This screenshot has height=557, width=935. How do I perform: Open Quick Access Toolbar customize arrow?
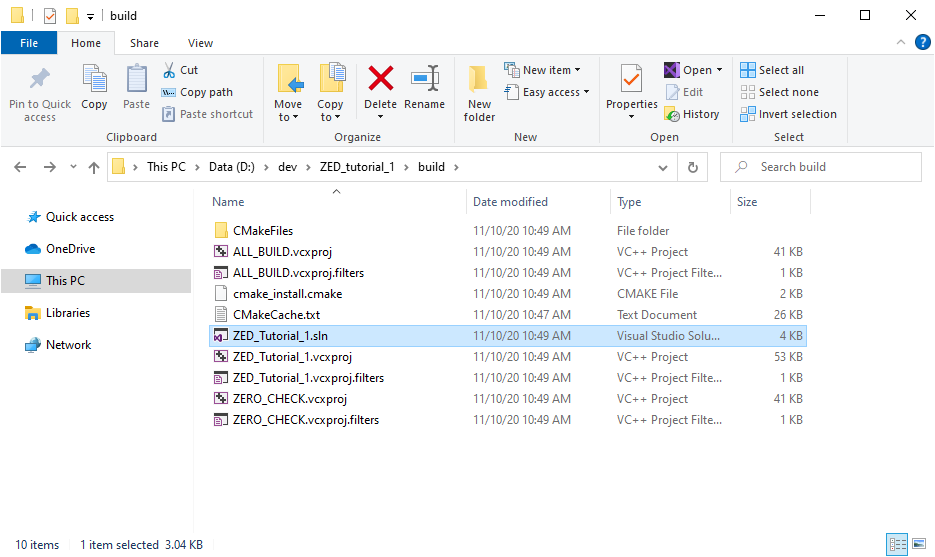point(90,16)
